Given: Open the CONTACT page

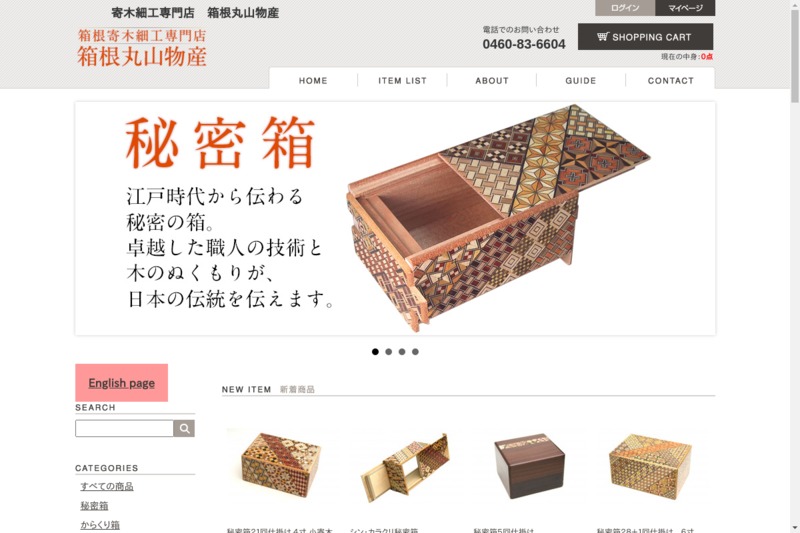Looking at the screenshot, I should point(670,81).
